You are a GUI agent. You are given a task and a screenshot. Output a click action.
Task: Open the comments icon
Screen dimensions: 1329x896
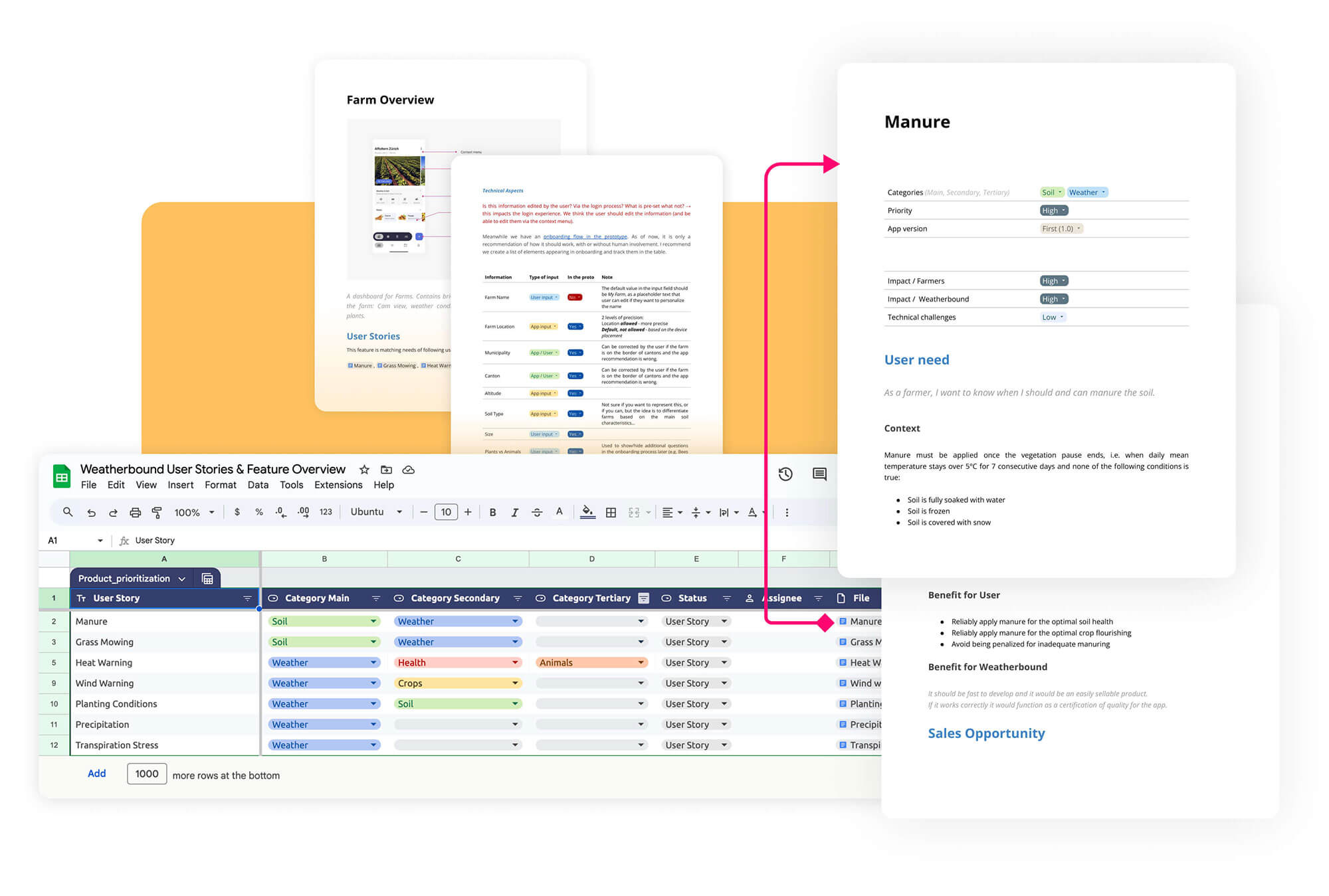click(x=819, y=474)
